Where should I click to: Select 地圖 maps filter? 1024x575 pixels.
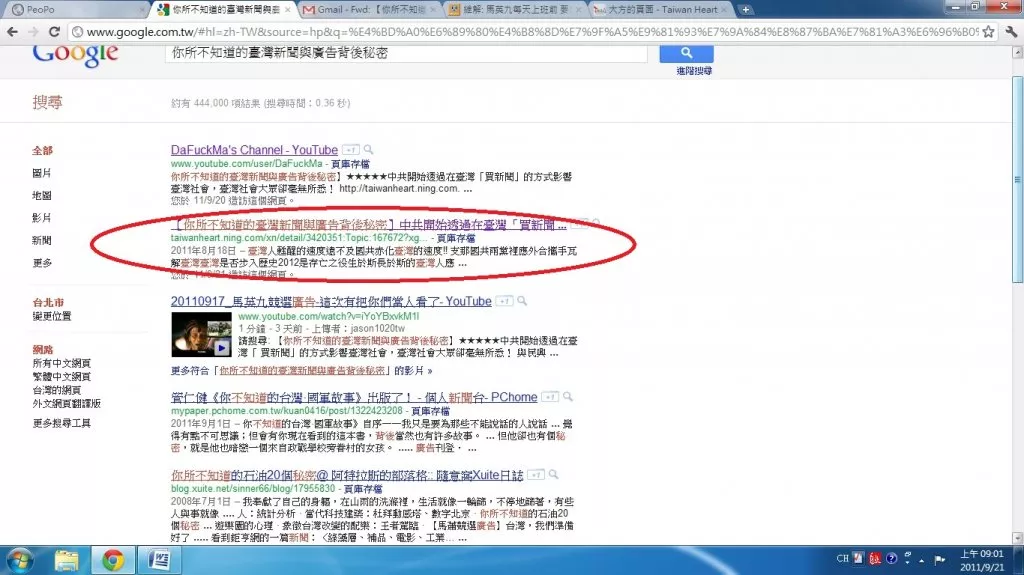coord(42,195)
